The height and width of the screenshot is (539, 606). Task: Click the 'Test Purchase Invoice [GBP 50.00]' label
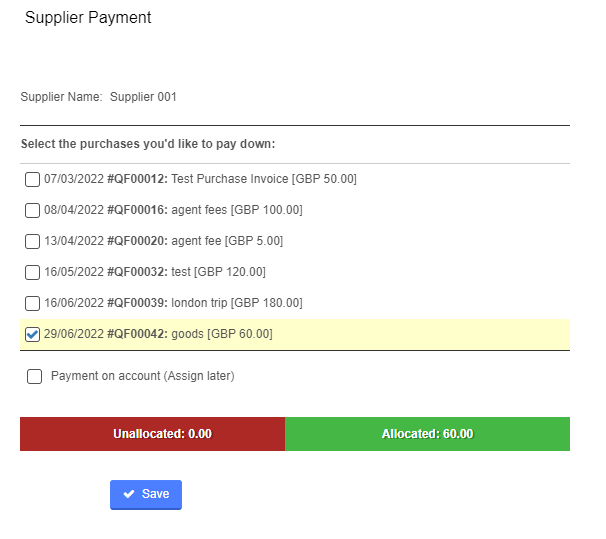click(264, 179)
